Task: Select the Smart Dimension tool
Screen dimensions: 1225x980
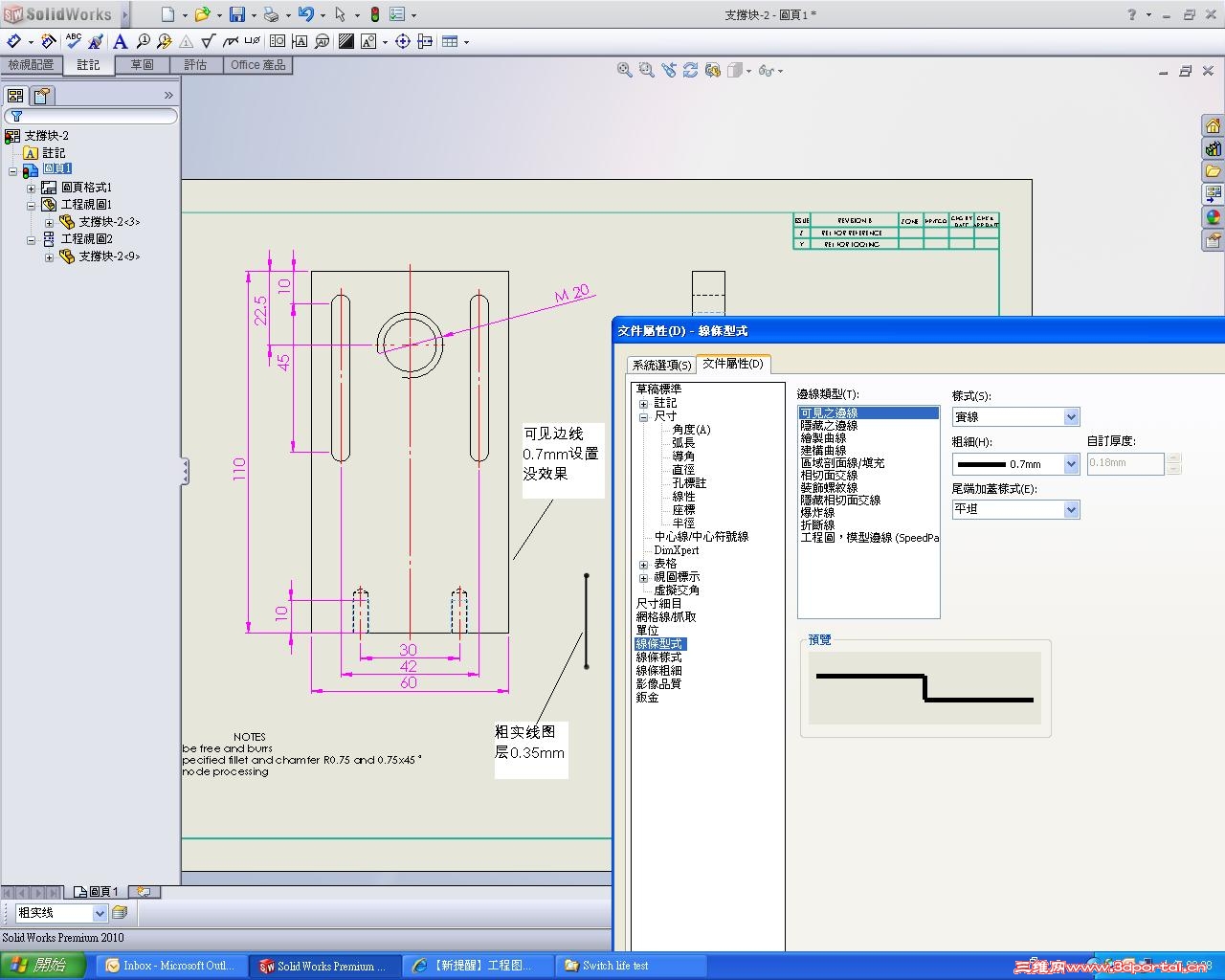Action: [13, 41]
